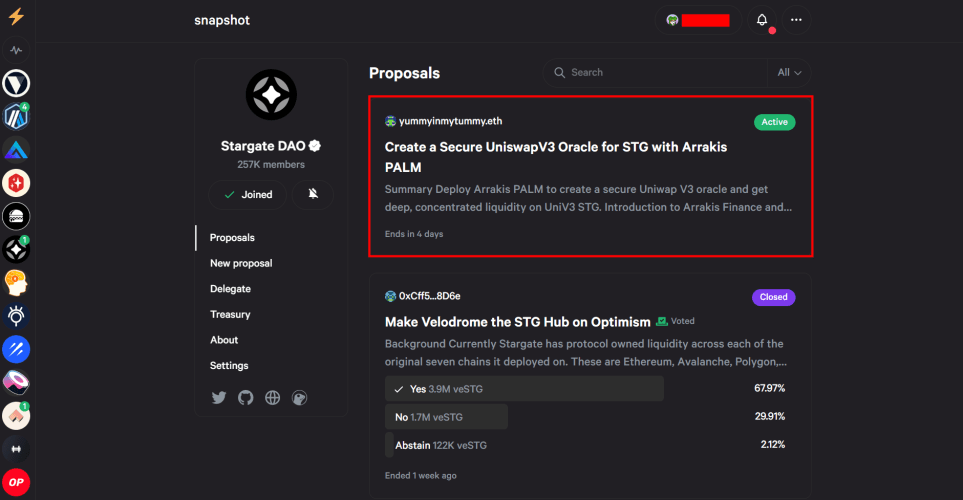Image resolution: width=963 pixels, height=500 pixels.
Task: Open the Stargate space icon in sidebar
Action: point(16,249)
